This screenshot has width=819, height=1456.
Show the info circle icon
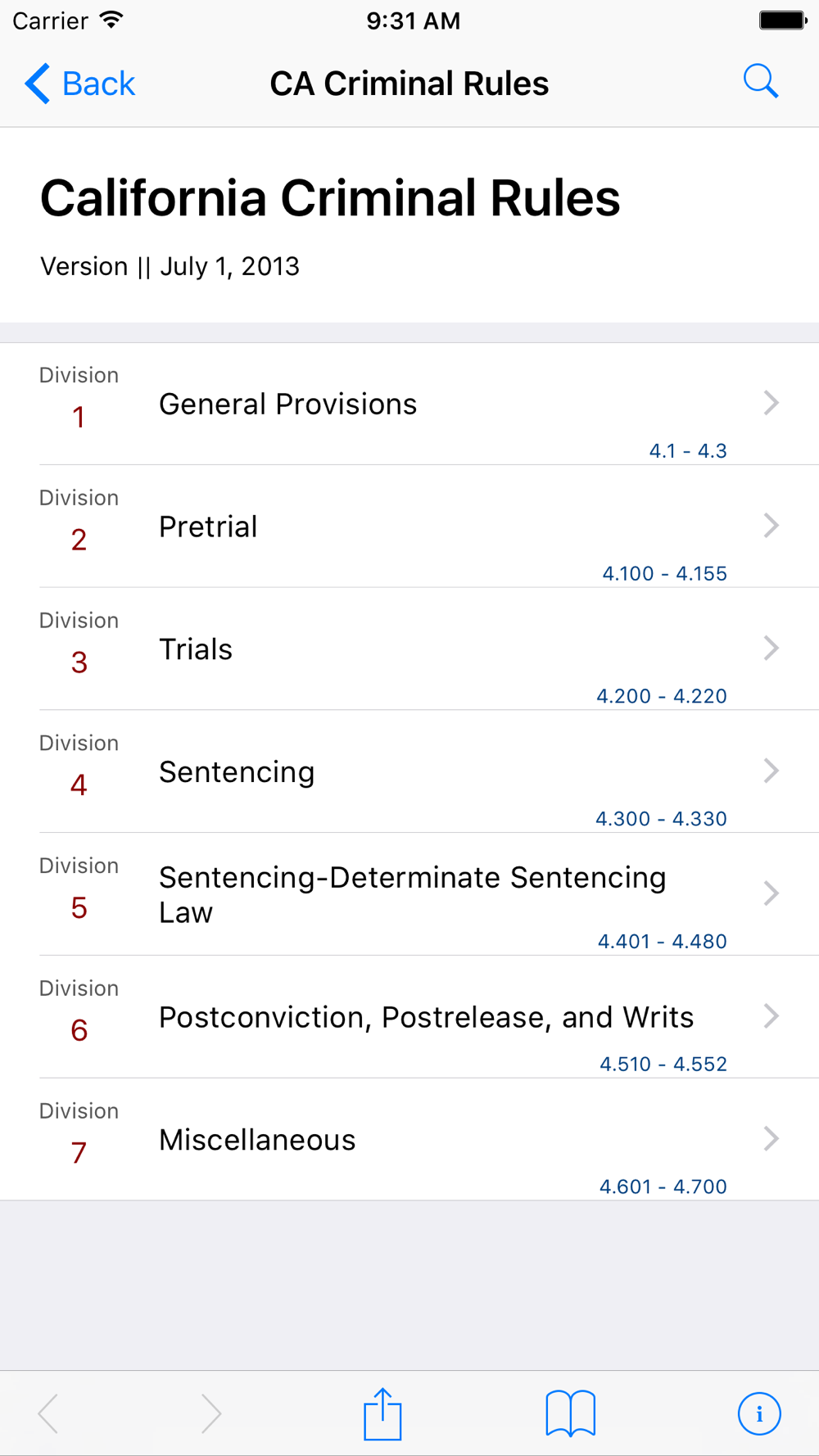click(x=759, y=1413)
